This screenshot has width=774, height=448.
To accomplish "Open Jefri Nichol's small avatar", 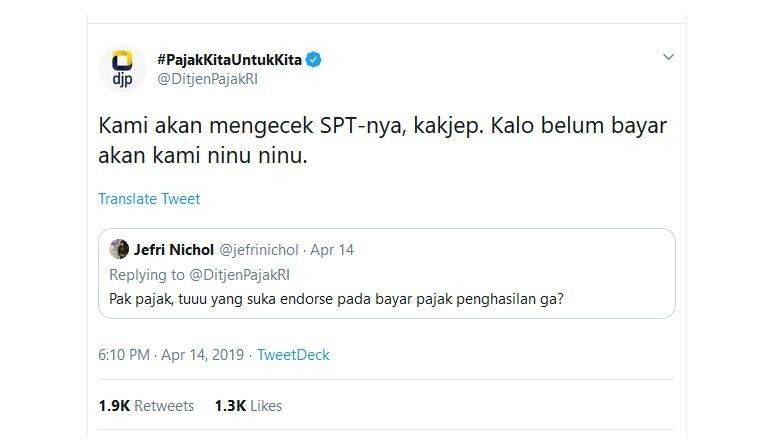I will [119, 249].
